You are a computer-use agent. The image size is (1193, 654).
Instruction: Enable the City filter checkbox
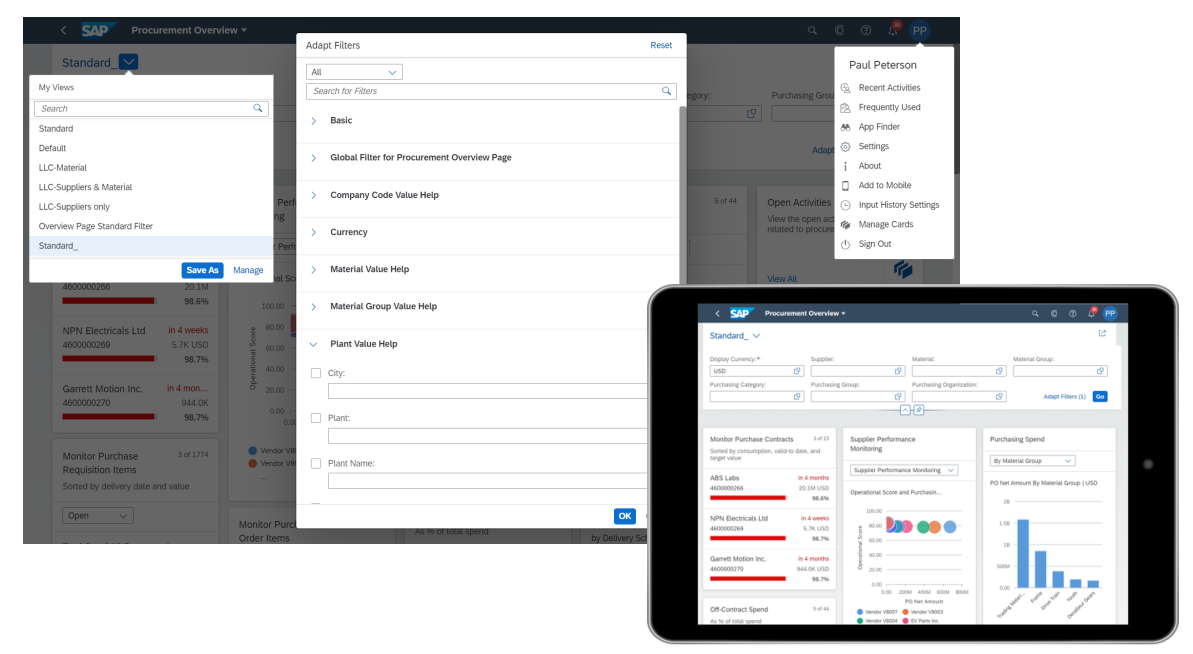316,373
